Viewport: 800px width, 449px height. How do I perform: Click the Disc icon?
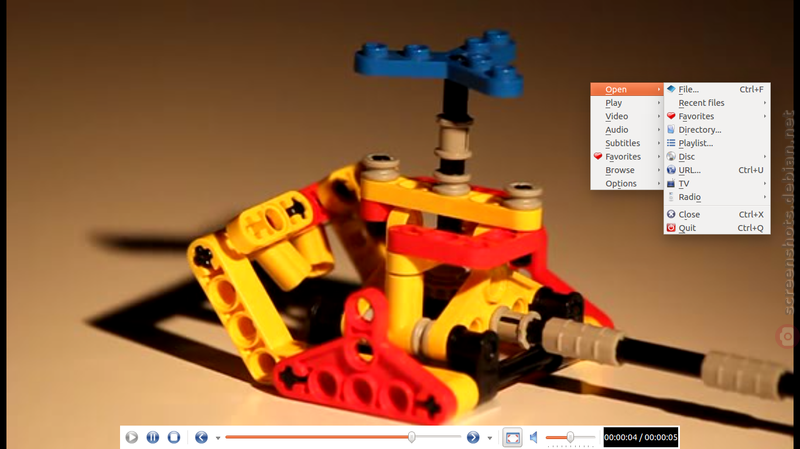point(671,157)
